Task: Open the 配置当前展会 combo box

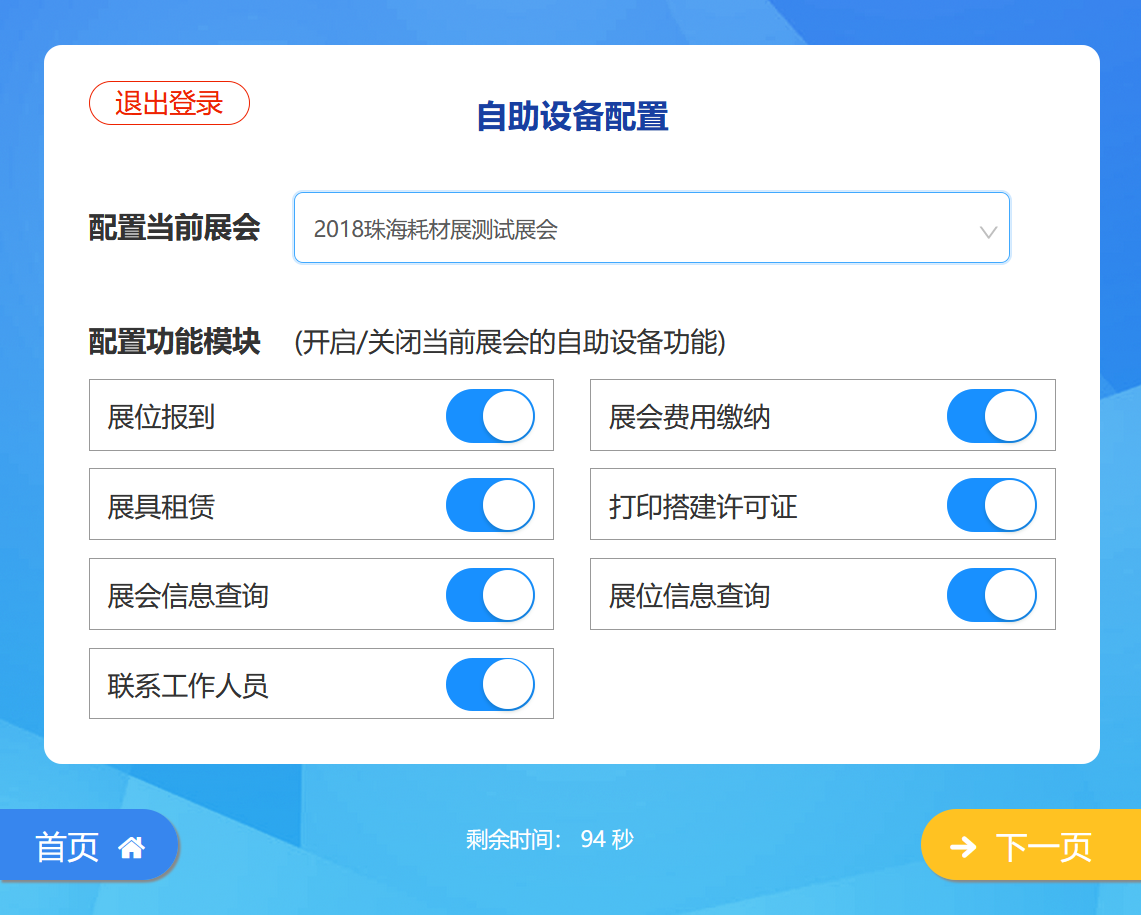Action: [x=651, y=228]
